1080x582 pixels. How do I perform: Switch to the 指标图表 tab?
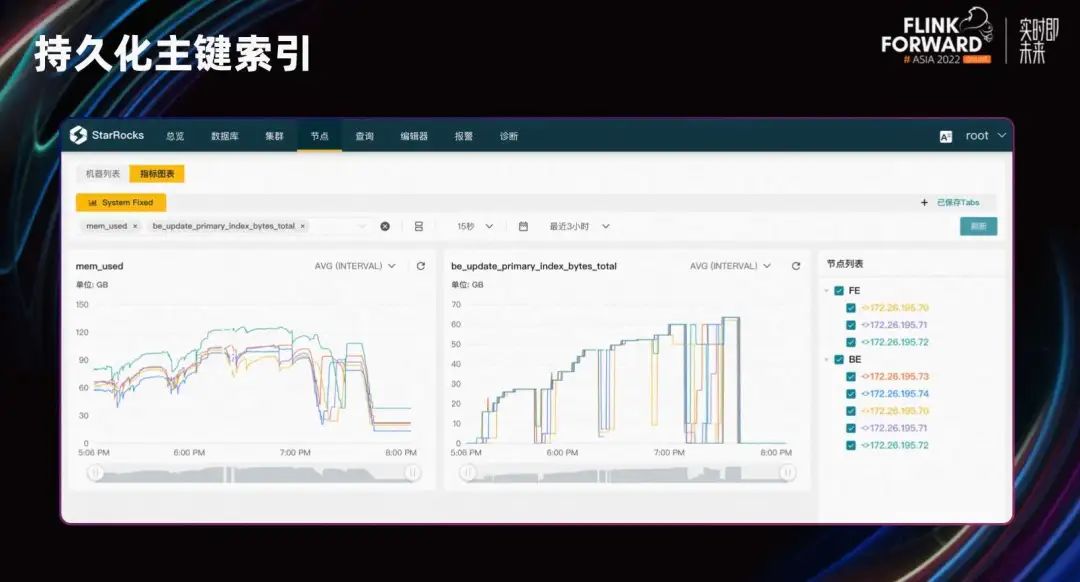click(157, 174)
